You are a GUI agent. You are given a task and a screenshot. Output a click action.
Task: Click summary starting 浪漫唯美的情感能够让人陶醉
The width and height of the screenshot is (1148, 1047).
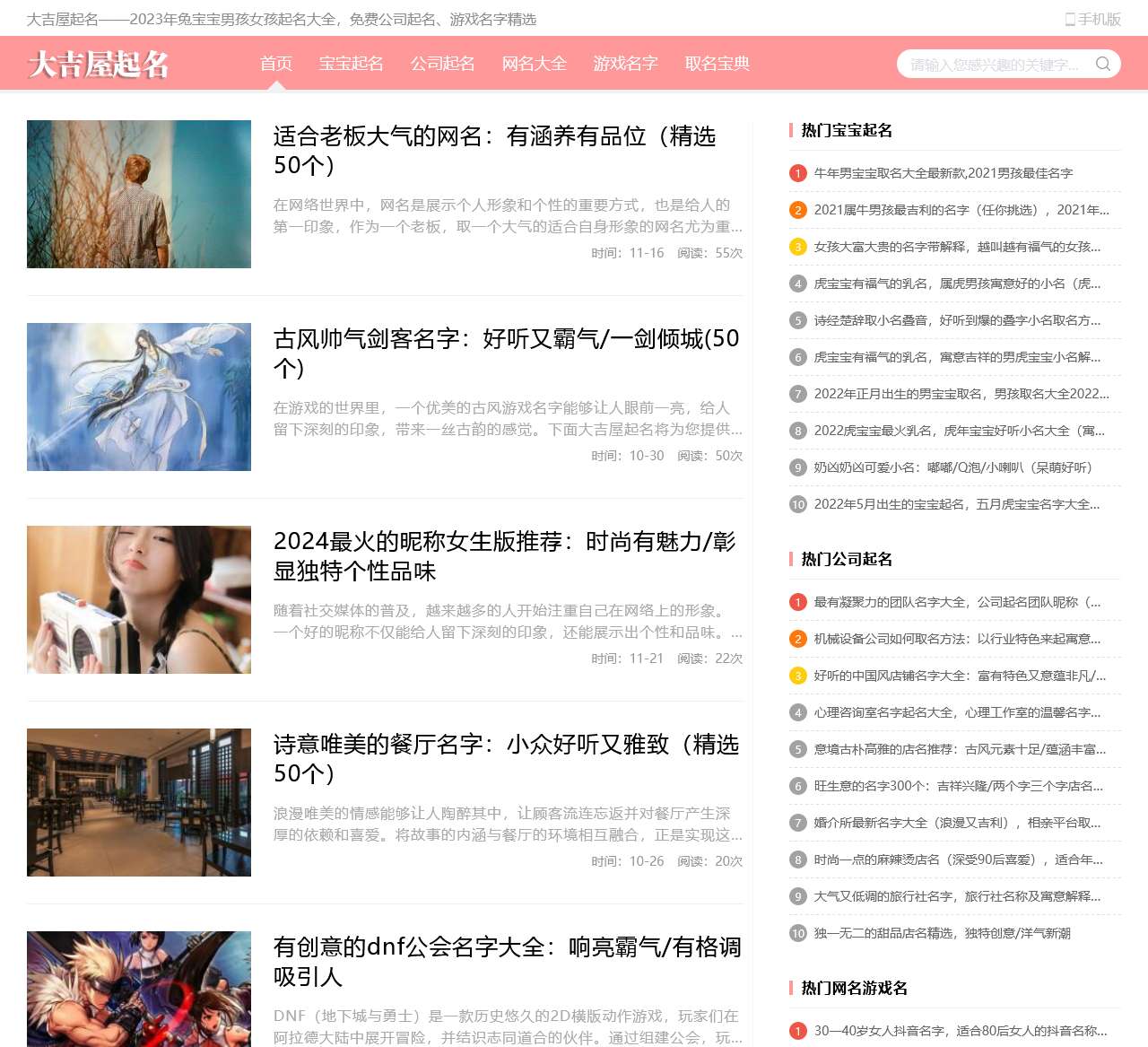click(x=508, y=824)
